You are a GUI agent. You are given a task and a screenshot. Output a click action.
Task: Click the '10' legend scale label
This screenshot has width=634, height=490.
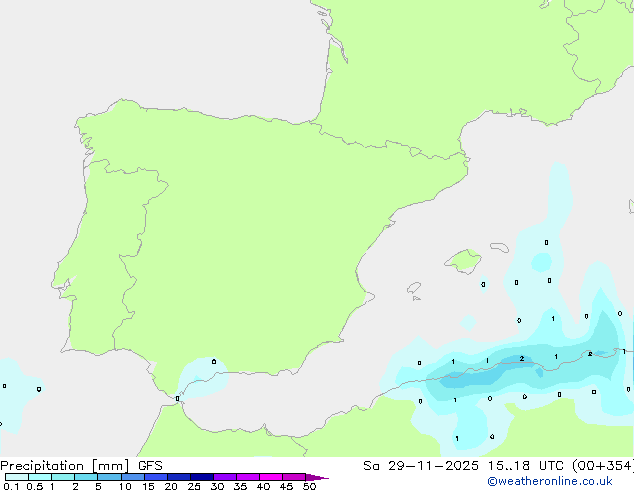point(125,486)
